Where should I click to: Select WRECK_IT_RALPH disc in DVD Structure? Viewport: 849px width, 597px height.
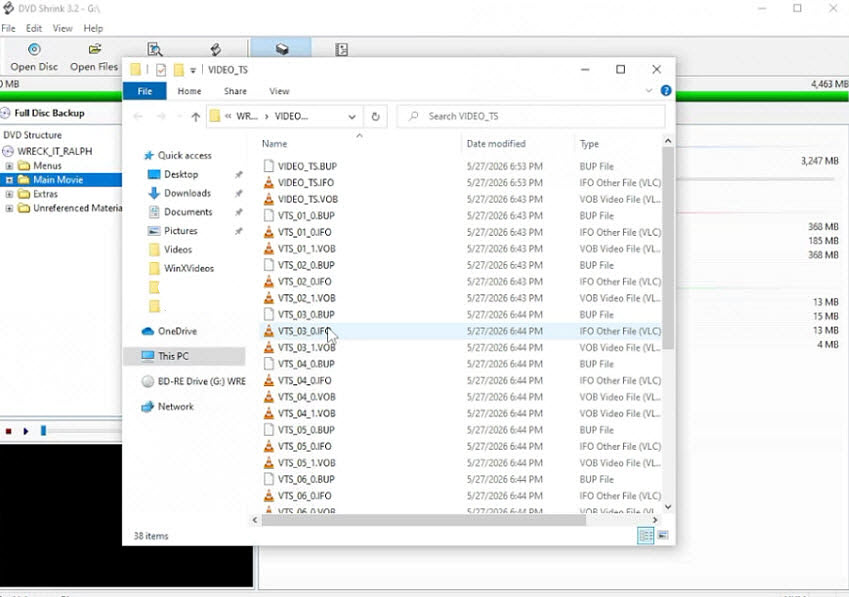[54, 151]
